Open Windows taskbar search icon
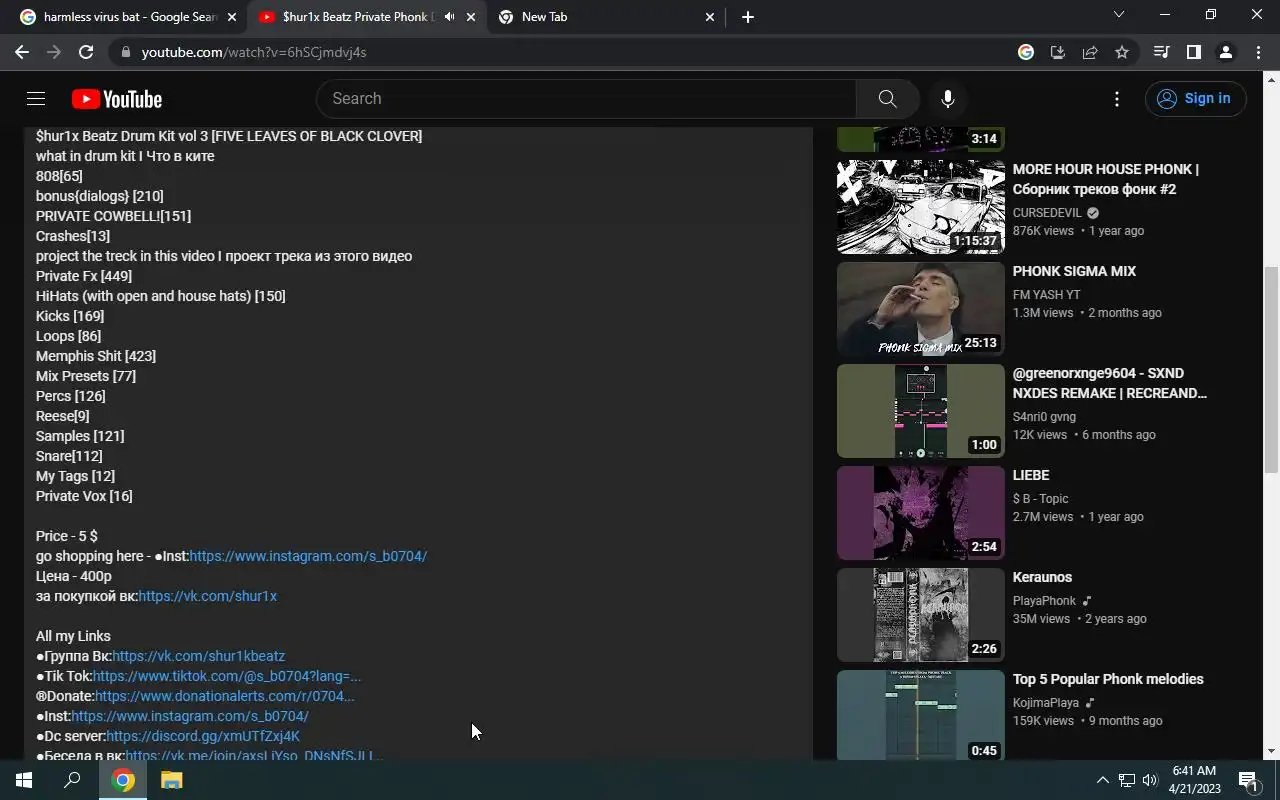Image resolution: width=1280 pixels, height=800 pixels. pyautogui.click(x=72, y=780)
